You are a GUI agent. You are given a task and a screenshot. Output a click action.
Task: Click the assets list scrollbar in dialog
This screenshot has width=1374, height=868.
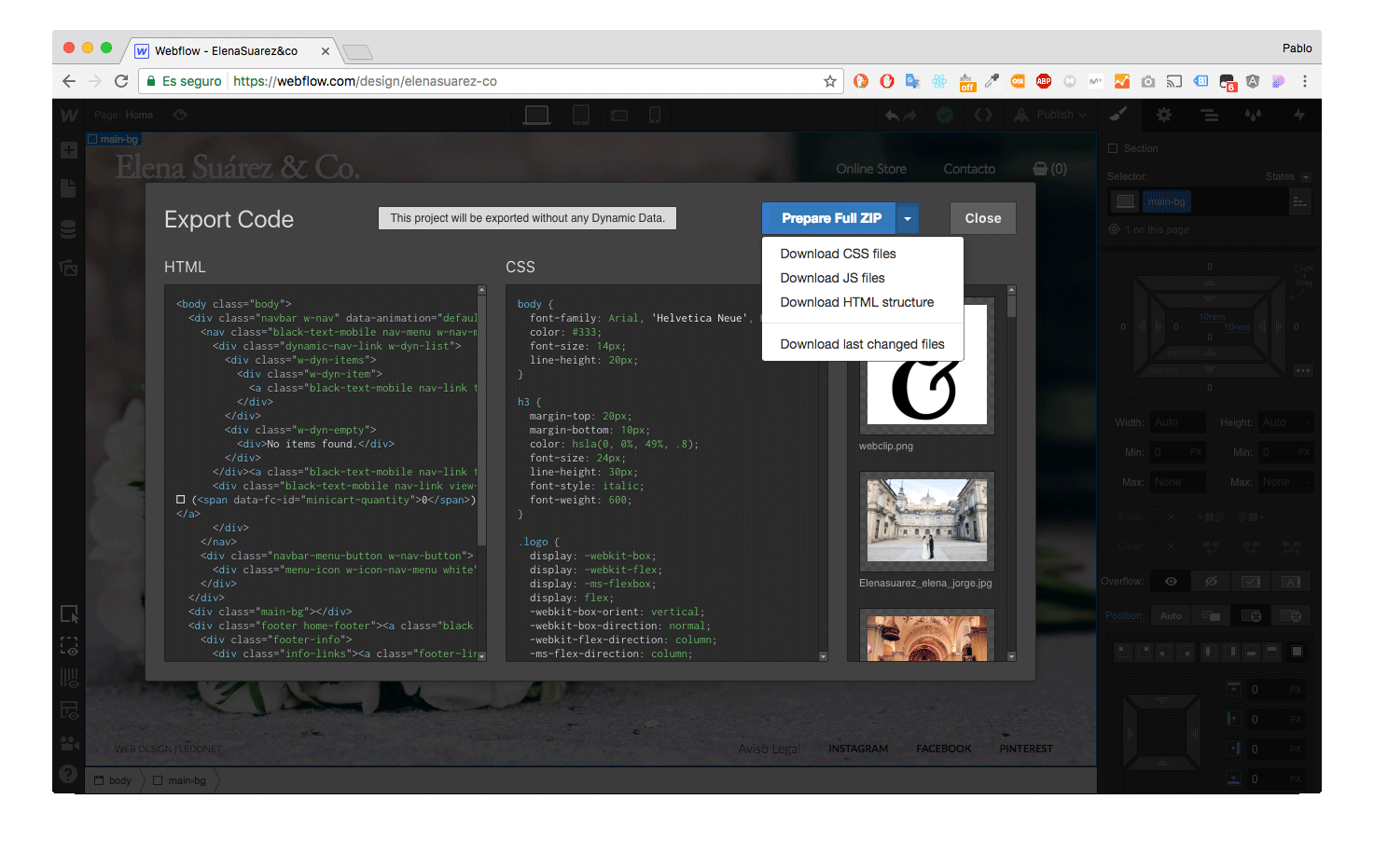tap(1011, 304)
